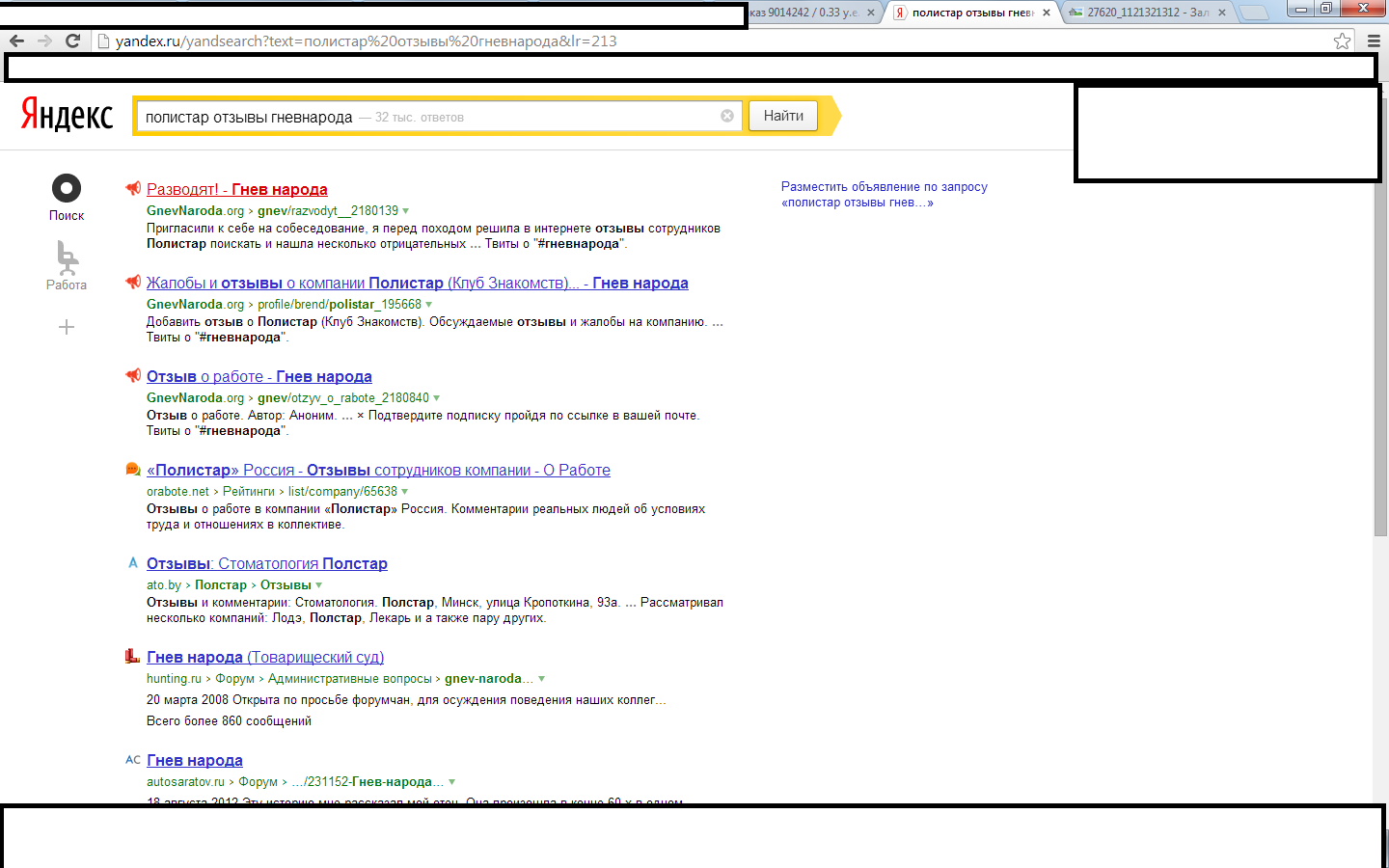
Task: Click GnevNaroda.org under Разводят result
Action: pos(195,210)
